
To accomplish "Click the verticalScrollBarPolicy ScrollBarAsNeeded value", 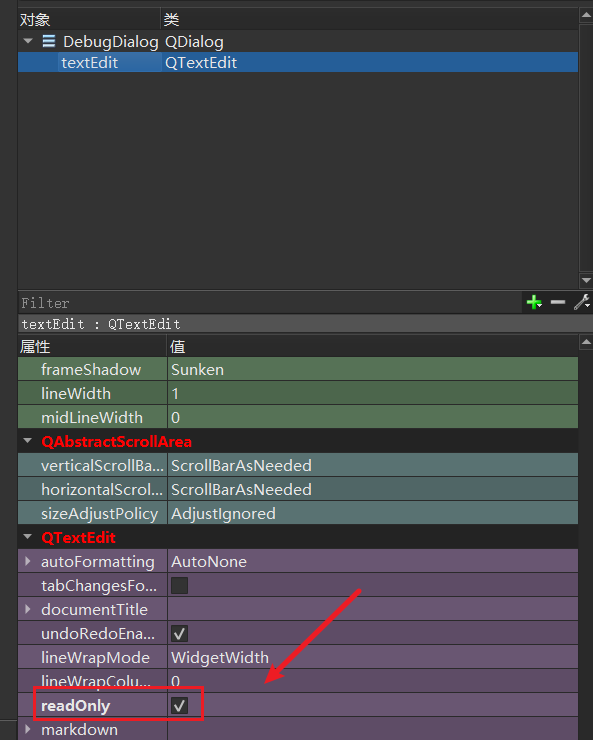I will (x=241, y=466).
